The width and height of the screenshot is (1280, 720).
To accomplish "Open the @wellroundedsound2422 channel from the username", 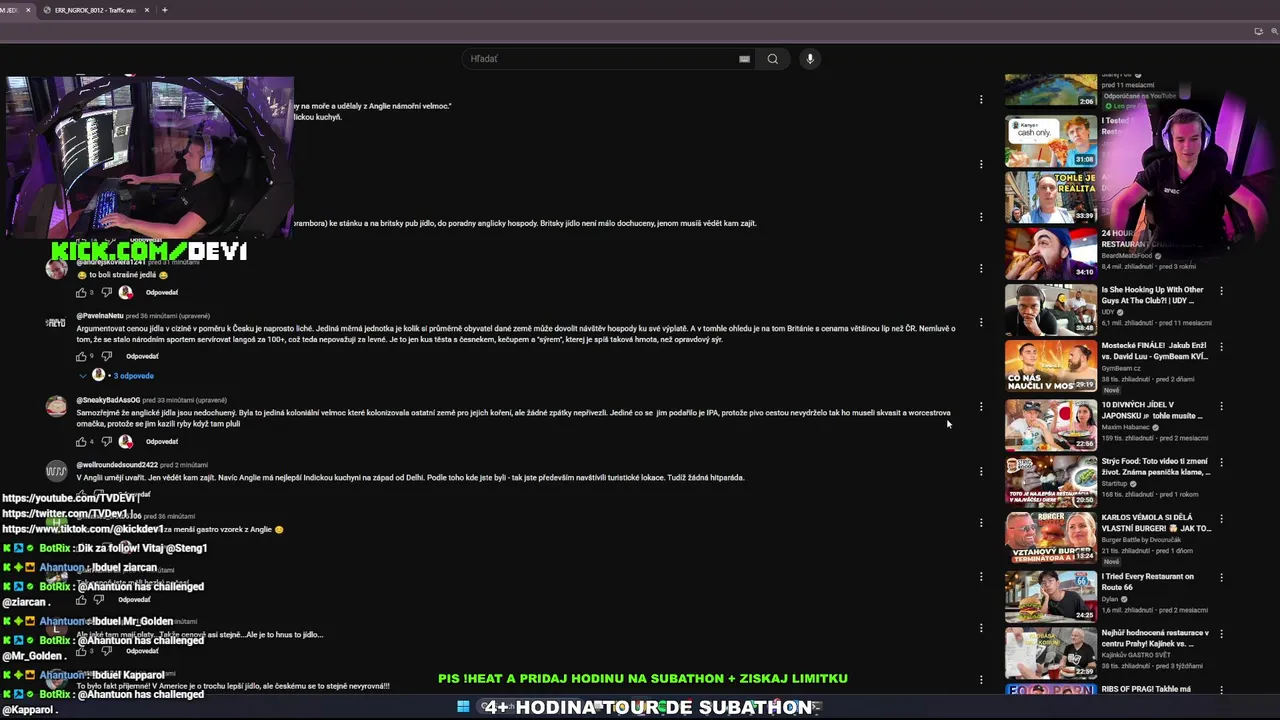I will 117,465.
